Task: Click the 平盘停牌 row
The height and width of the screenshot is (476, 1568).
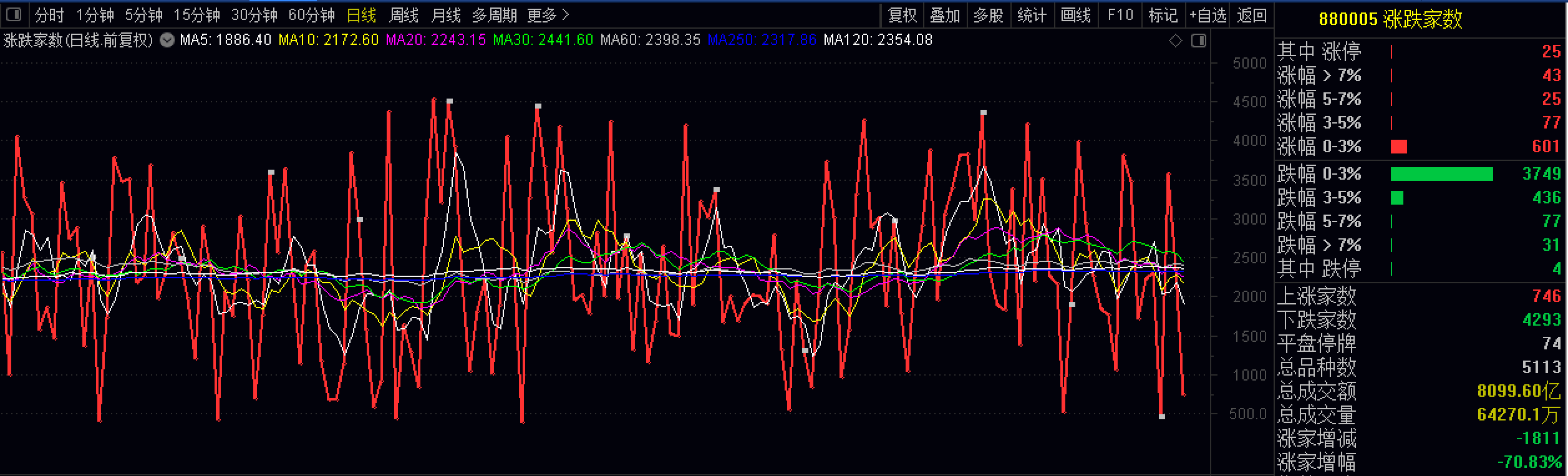Action: [x=1421, y=343]
